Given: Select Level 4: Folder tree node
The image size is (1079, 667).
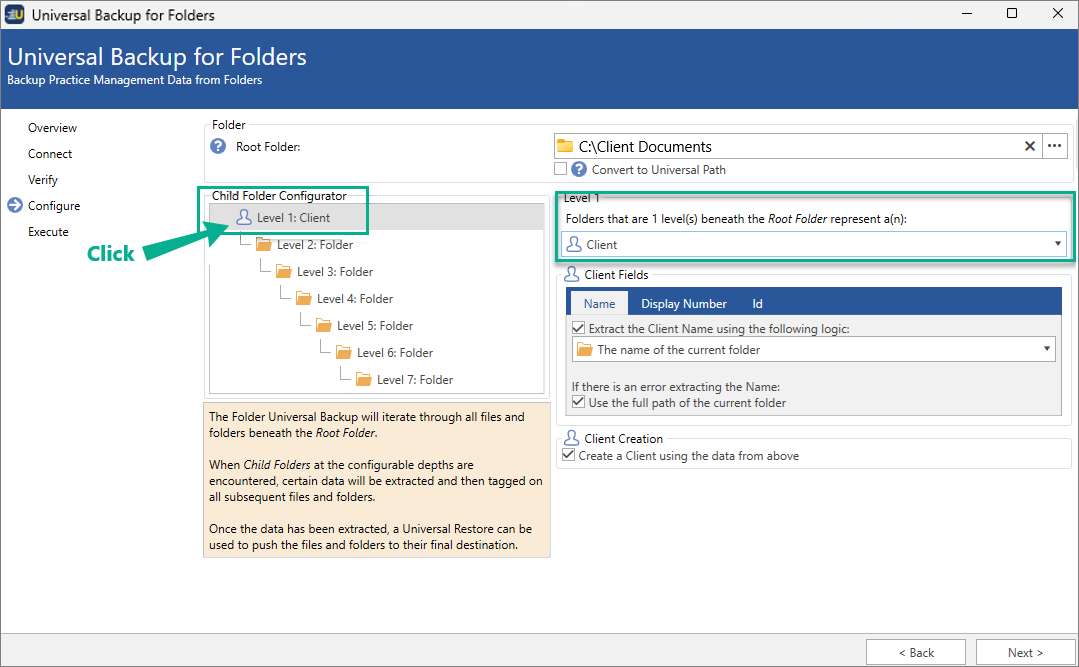Looking at the screenshot, I should click(x=354, y=299).
